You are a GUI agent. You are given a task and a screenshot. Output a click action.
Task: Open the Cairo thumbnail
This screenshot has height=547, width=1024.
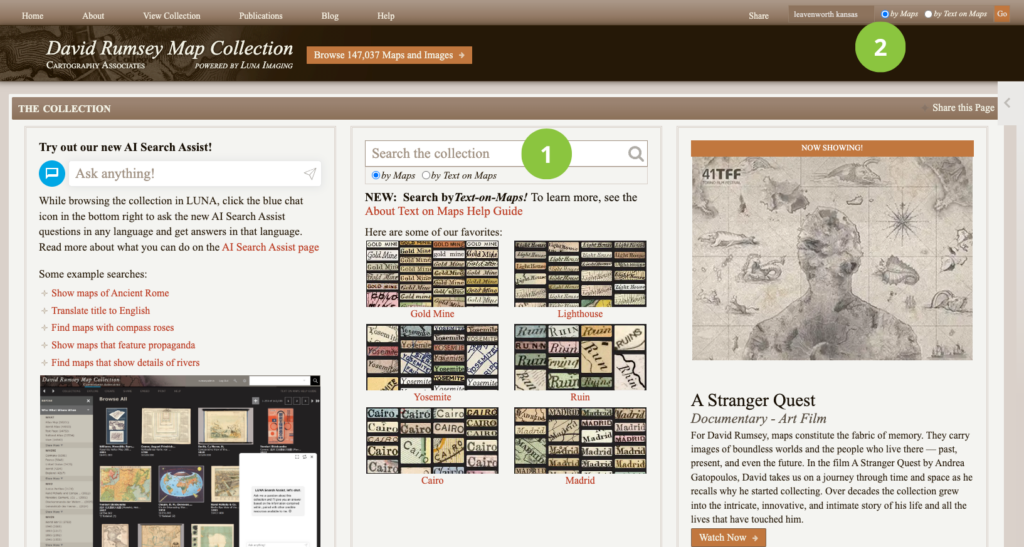click(x=432, y=441)
